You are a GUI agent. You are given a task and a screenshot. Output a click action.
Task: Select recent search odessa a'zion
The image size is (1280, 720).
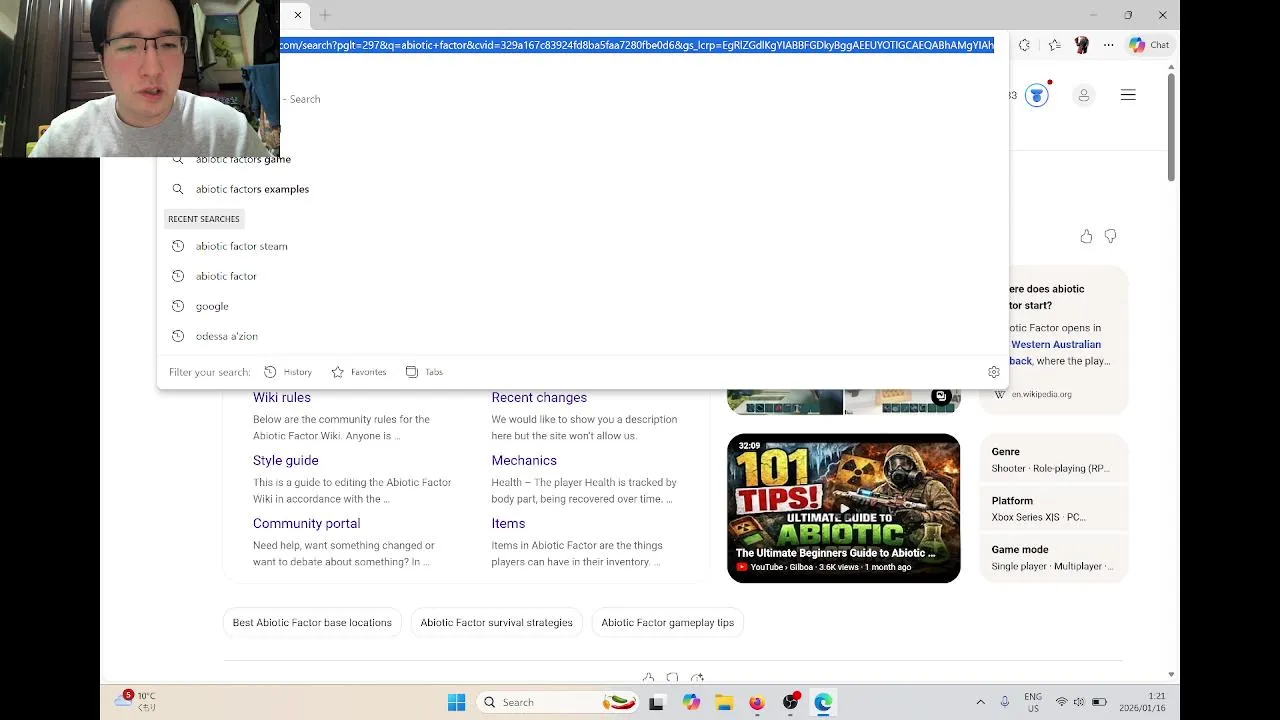click(x=582, y=336)
